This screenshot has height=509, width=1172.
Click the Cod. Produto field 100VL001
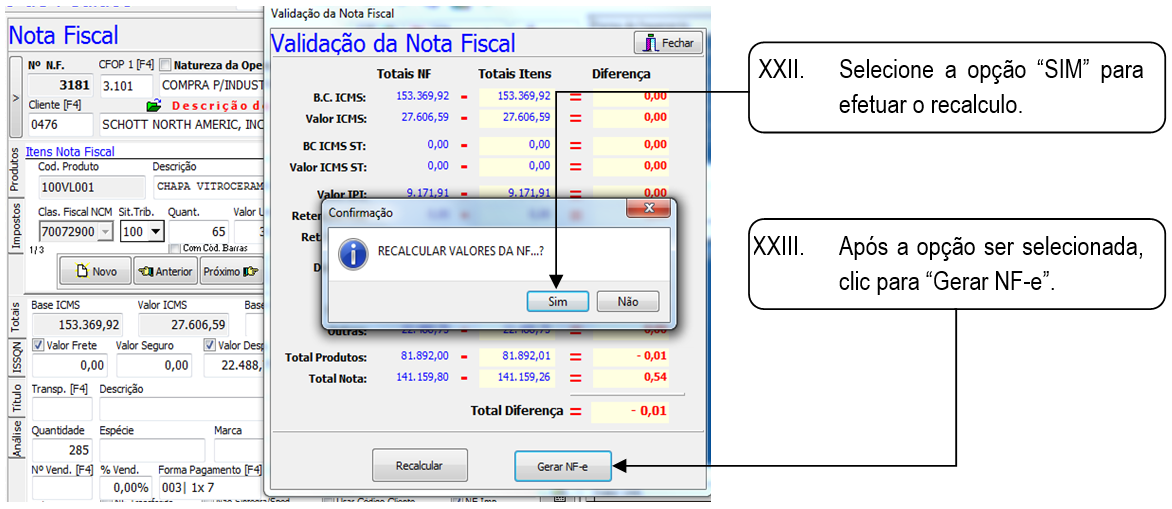(91, 187)
